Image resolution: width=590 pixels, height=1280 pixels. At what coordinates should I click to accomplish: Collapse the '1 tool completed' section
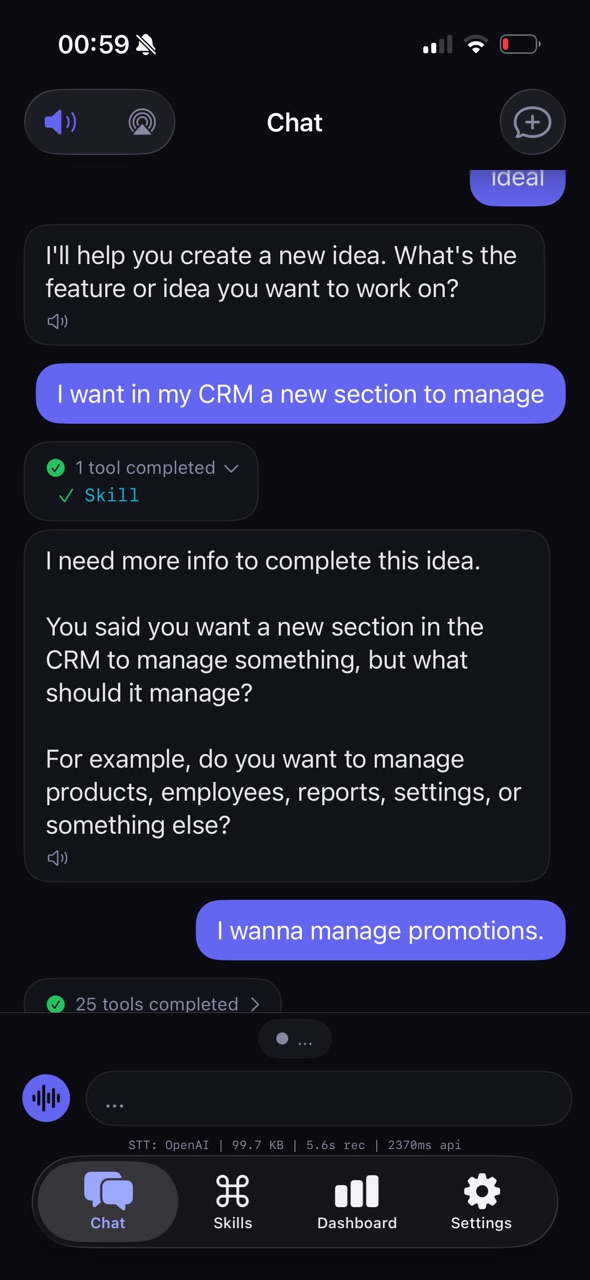(231, 467)
